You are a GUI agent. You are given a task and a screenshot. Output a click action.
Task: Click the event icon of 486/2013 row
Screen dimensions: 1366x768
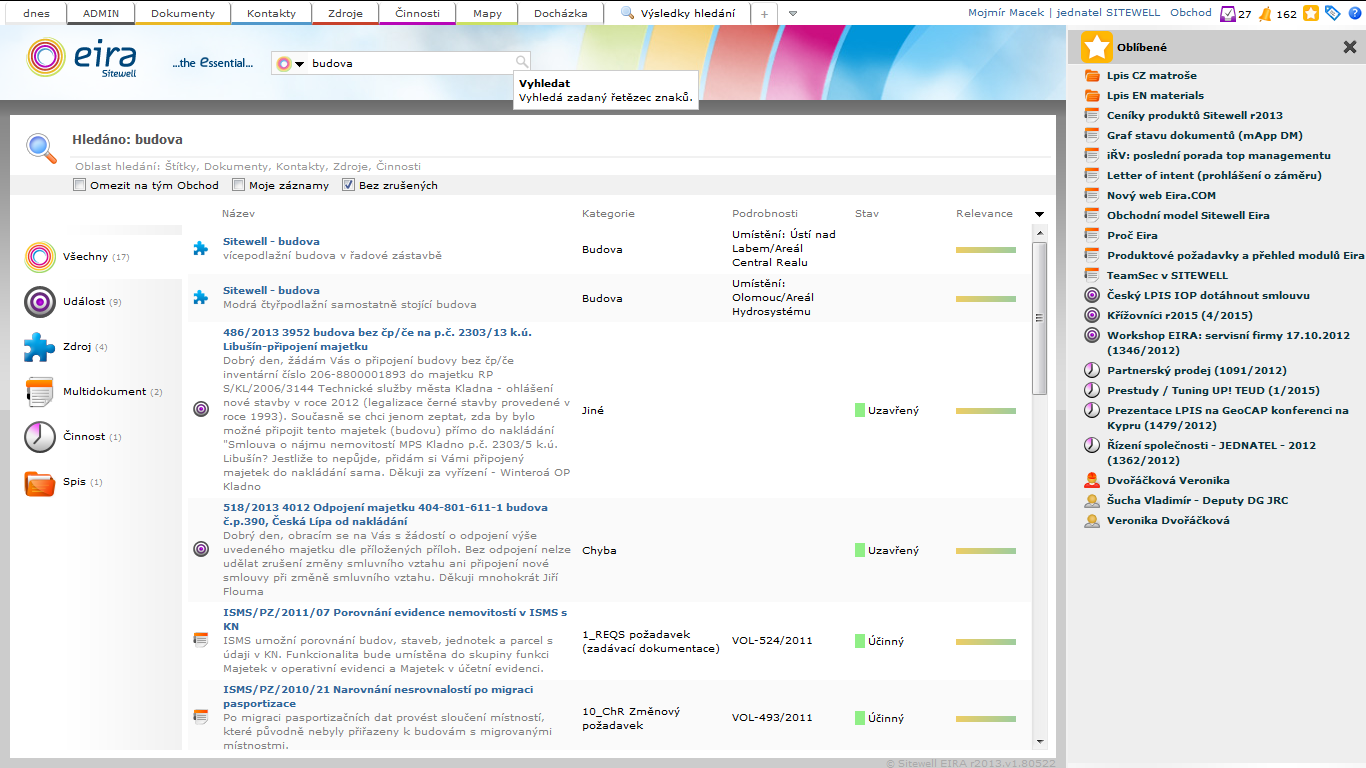tap(201, 410)
